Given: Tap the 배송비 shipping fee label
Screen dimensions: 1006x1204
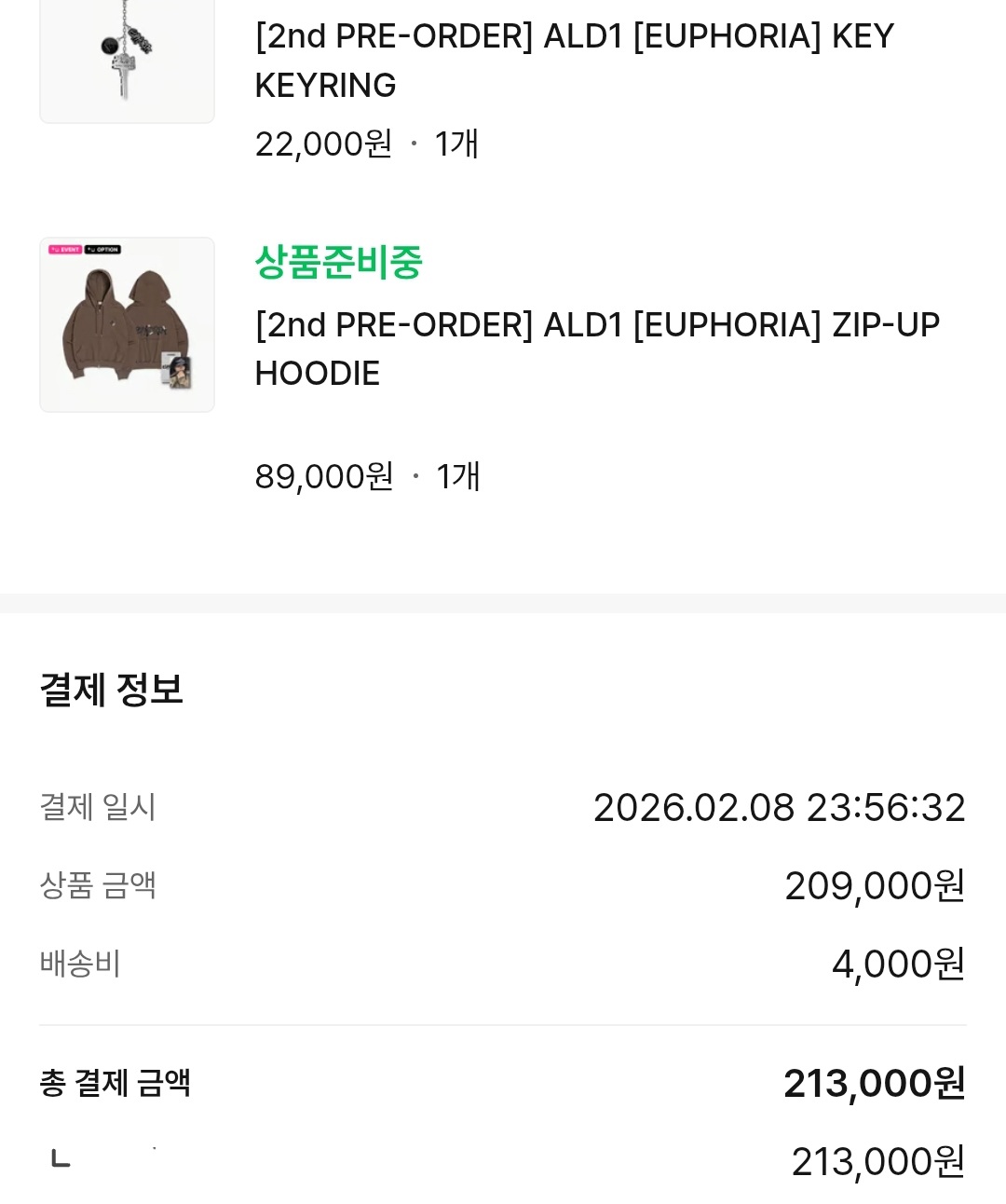Looking at the screenshot, I should [80, 964].
